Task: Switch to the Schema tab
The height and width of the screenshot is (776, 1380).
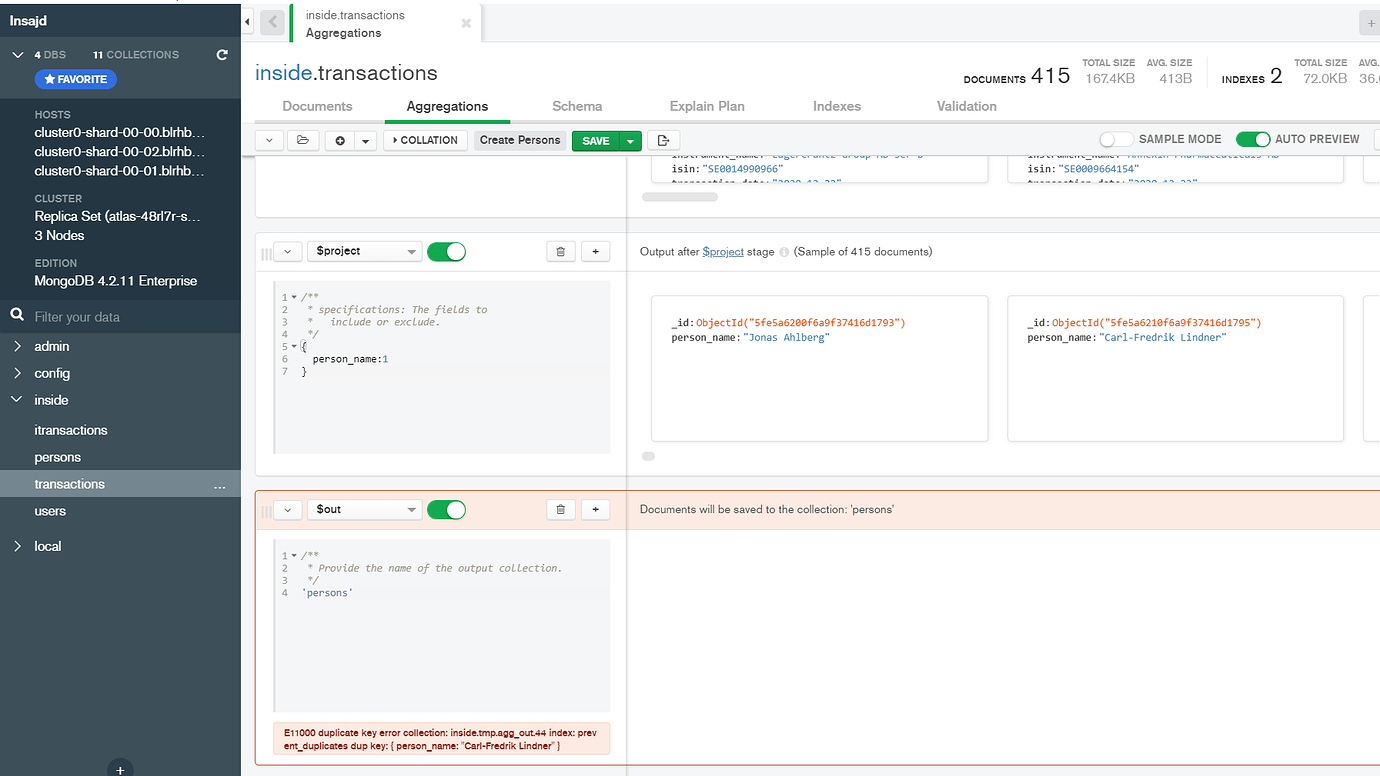Action: pos(577,106)
